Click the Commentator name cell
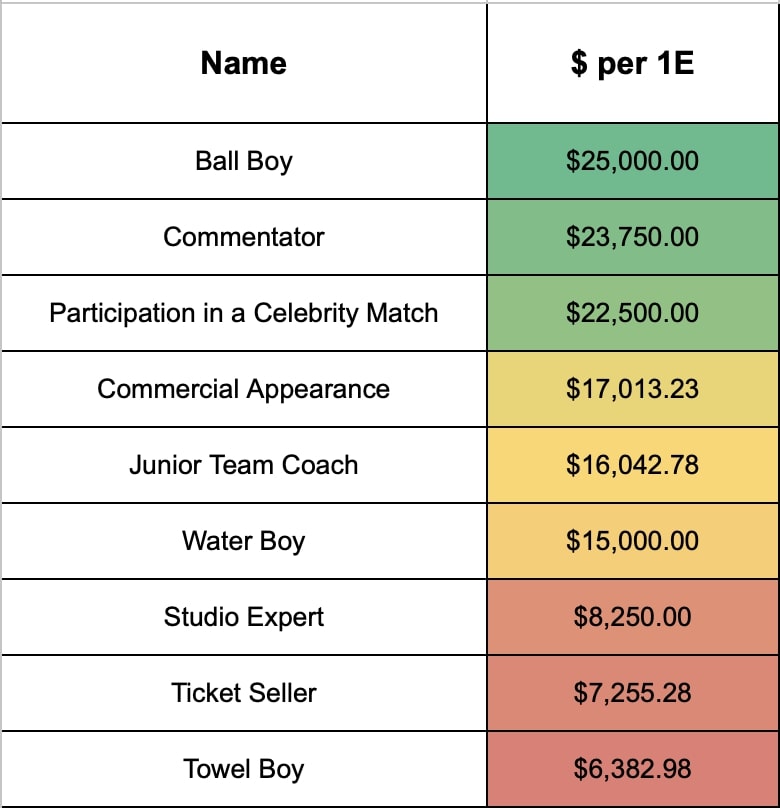 pos(244,237)
